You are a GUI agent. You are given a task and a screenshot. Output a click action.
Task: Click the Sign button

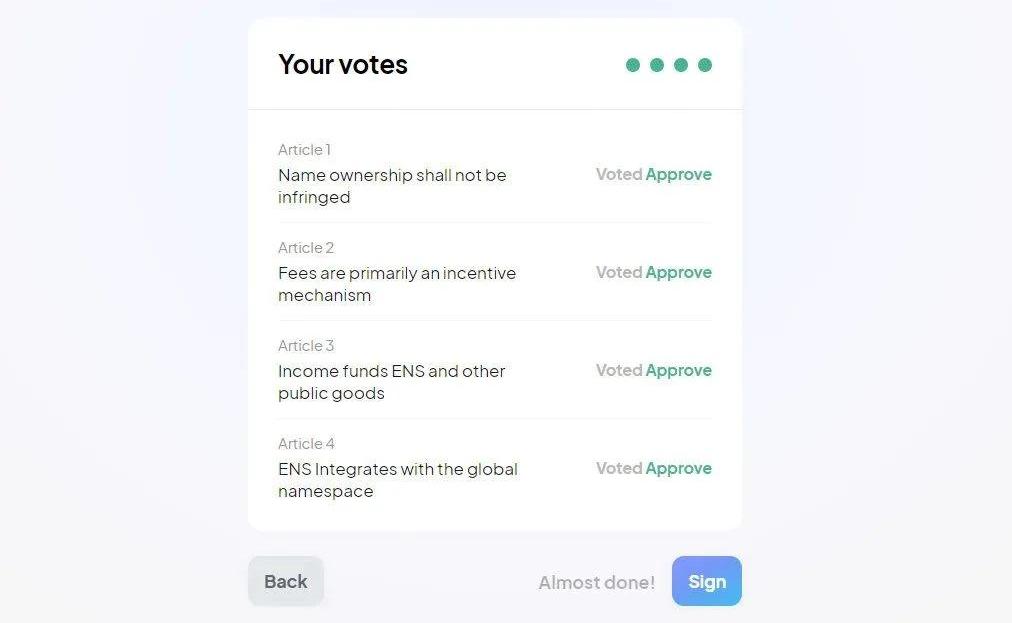(x=706, y=582)
